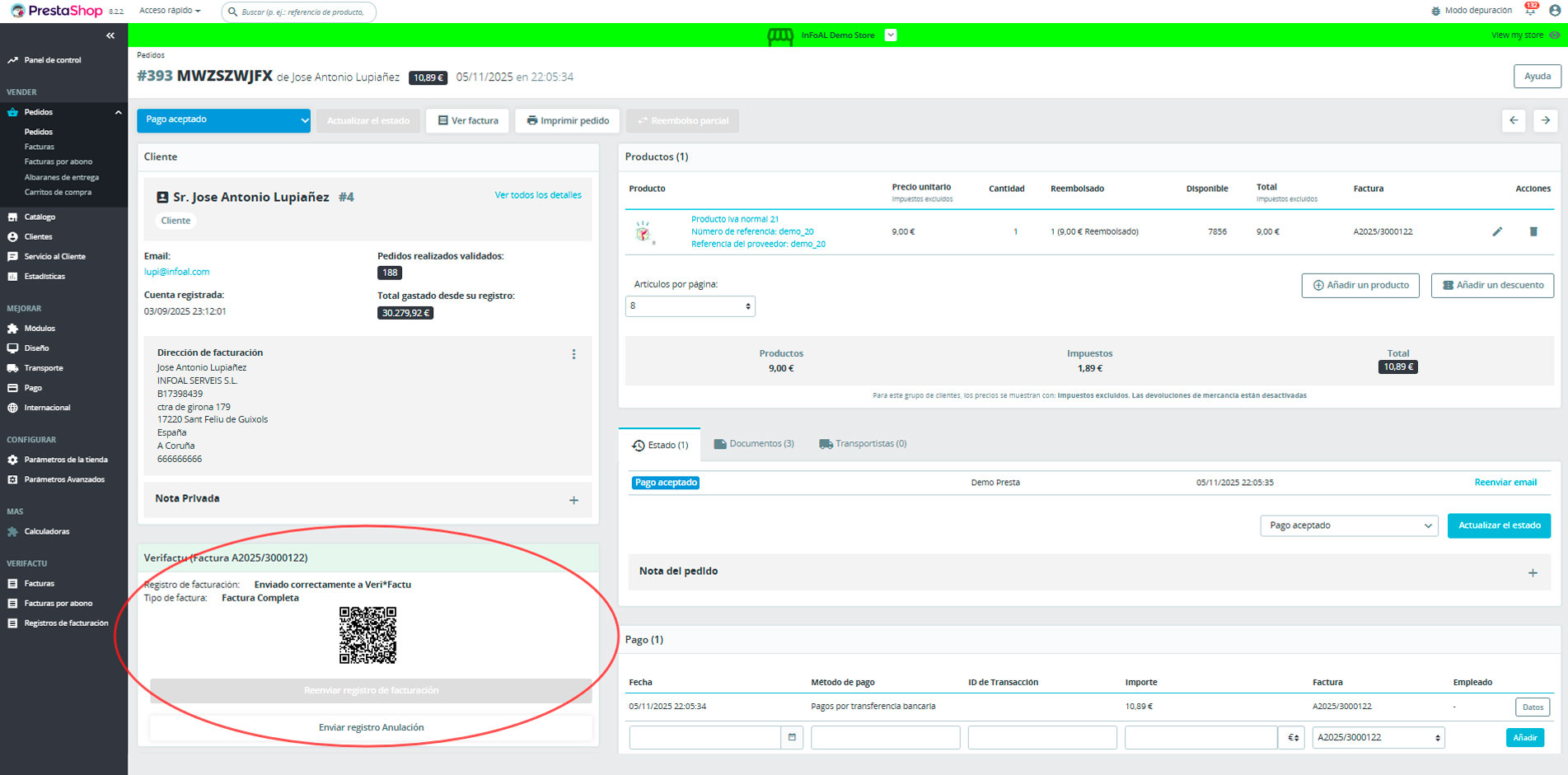The height and width of the screenshot is (775, 1568).
Task: Click the product search input field
Action: pyautogui.click(x=302, y=12)
